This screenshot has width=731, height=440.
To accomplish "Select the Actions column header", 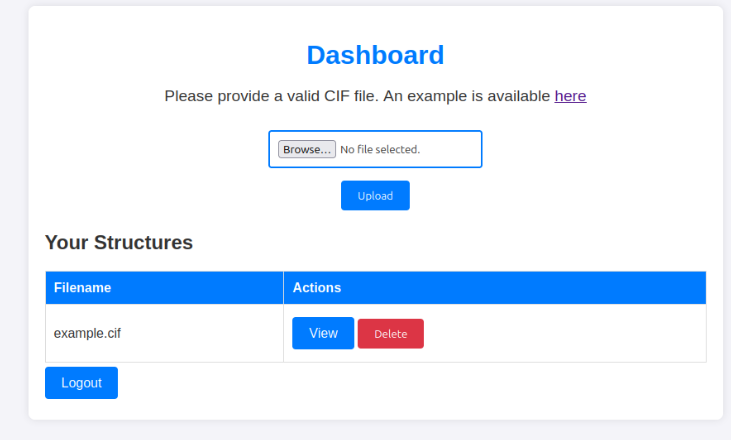I will coord(316,288).
